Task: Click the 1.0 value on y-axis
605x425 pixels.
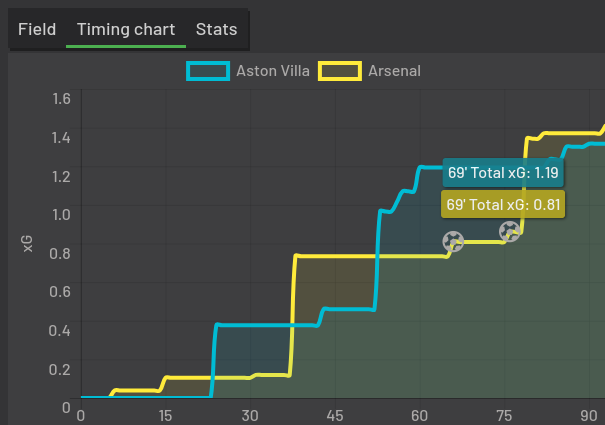Action: (x=61, y=214)
